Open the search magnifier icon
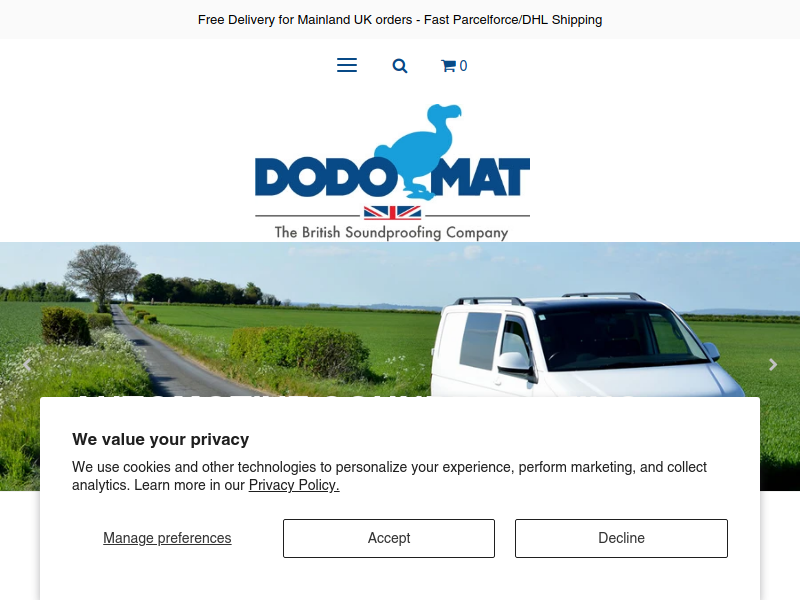This screenshot has width=800, height=600. [x=399, y=66]
